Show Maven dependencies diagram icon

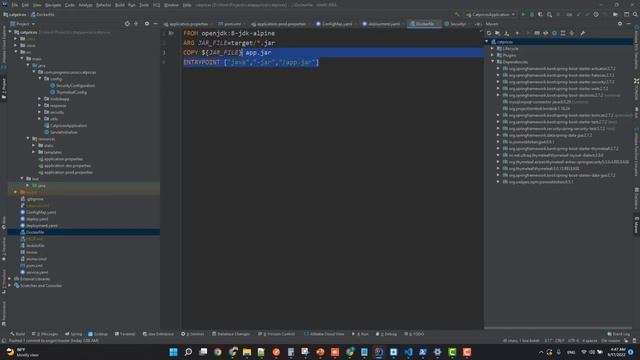[563, 33]
